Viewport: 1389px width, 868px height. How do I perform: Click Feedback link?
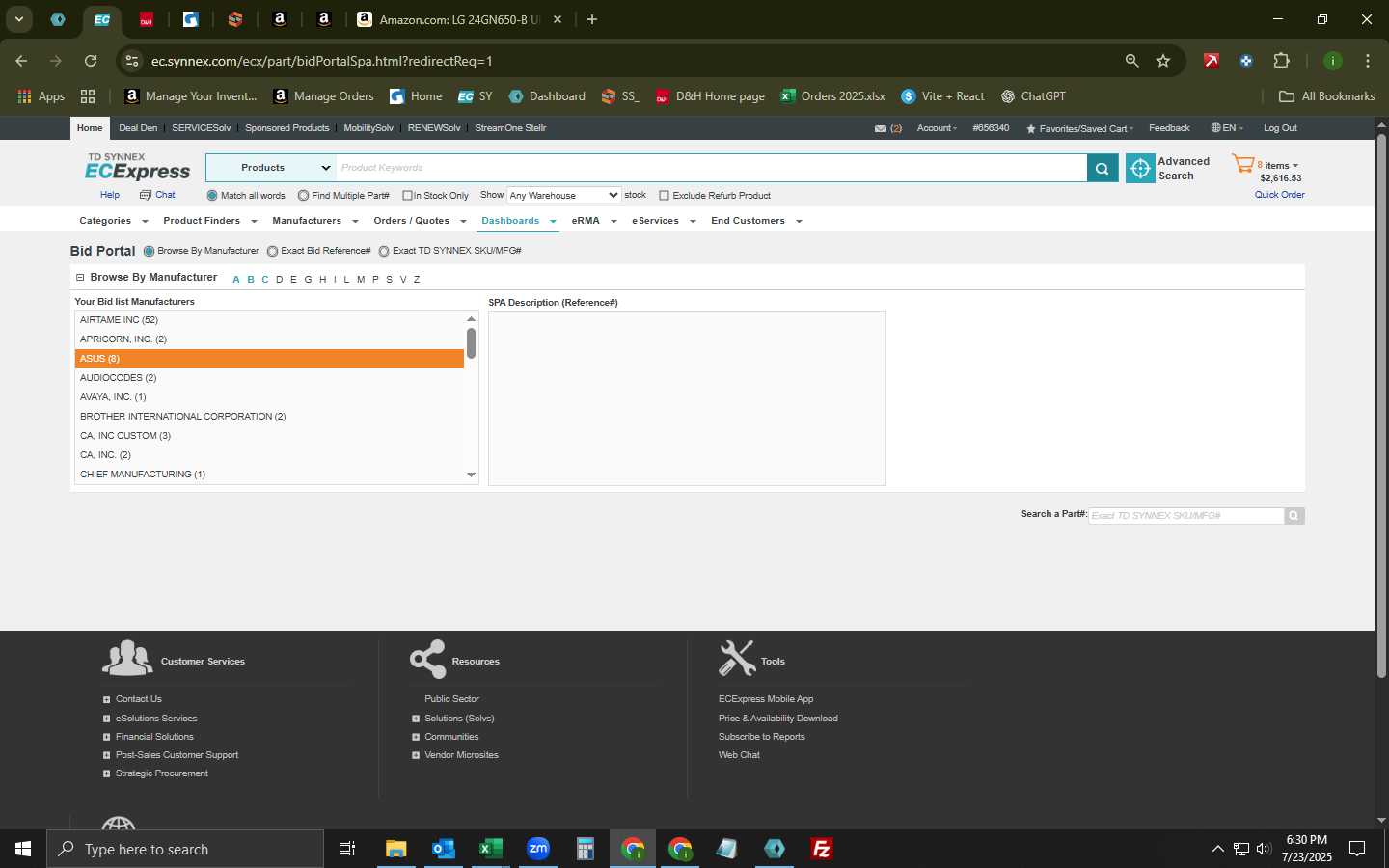pos(1169,128)
